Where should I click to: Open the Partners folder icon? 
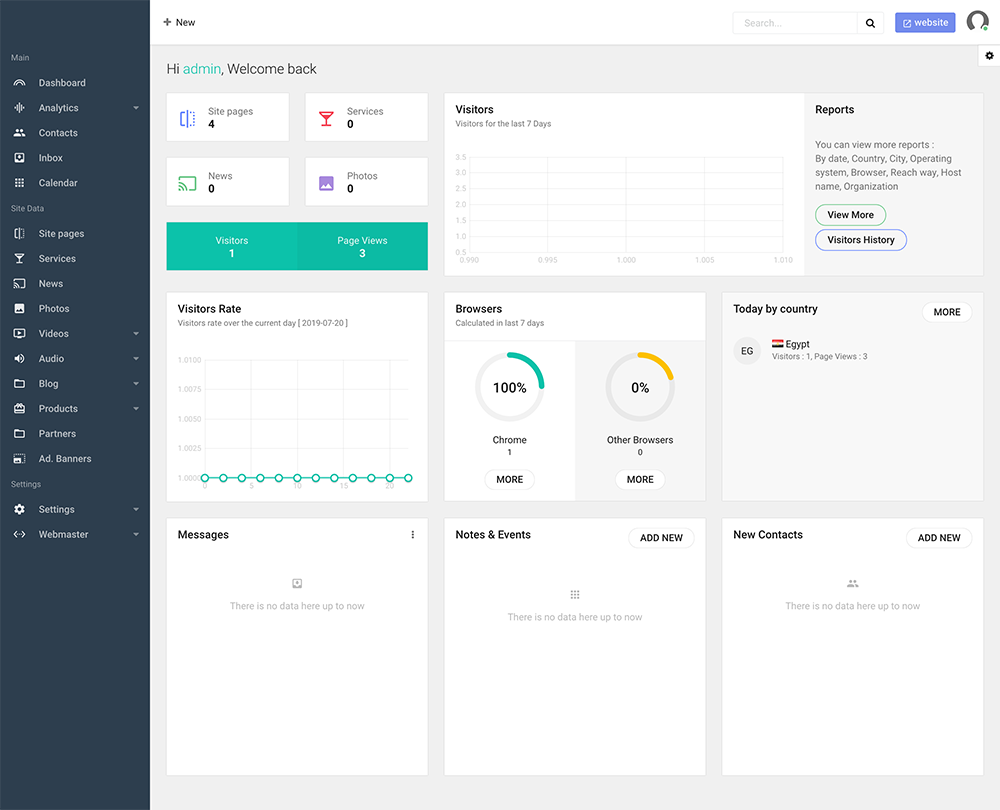pyautogui.click(x=22, y=433)
